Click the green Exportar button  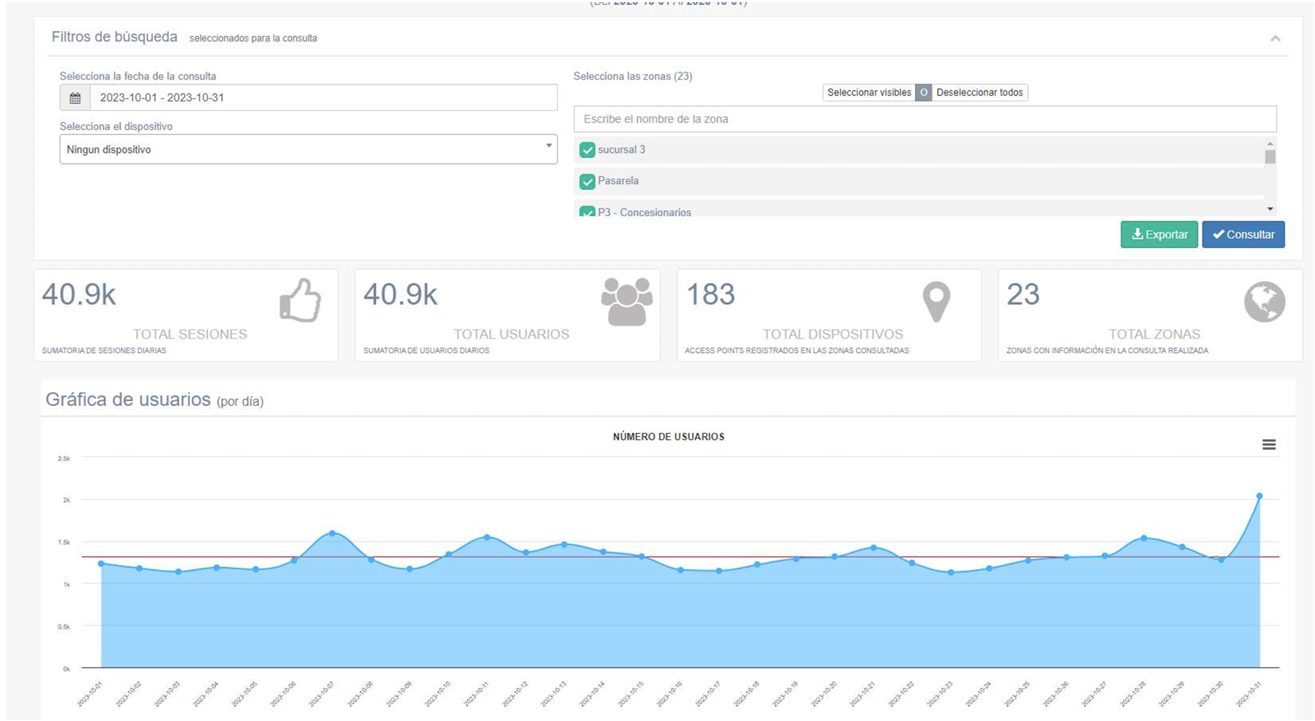(1159, 234)
